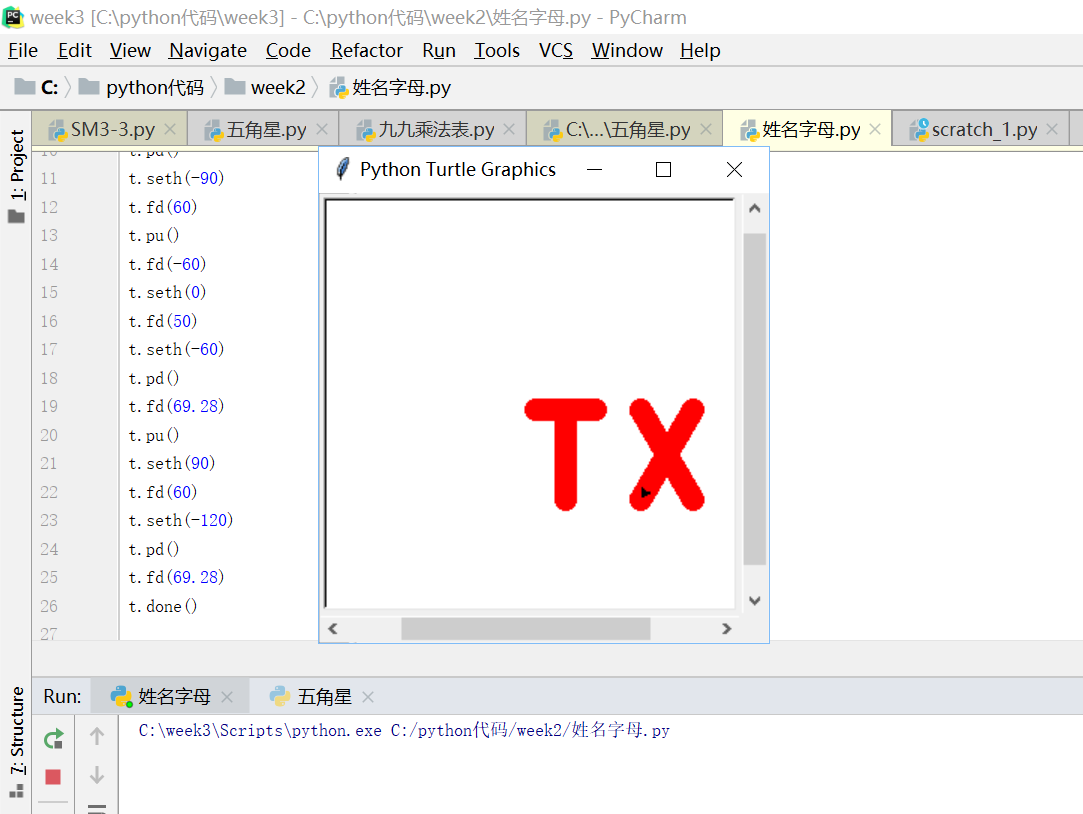Open the Help menu
This screenshot has width=1083, height=814.
(x=700, y=50)
